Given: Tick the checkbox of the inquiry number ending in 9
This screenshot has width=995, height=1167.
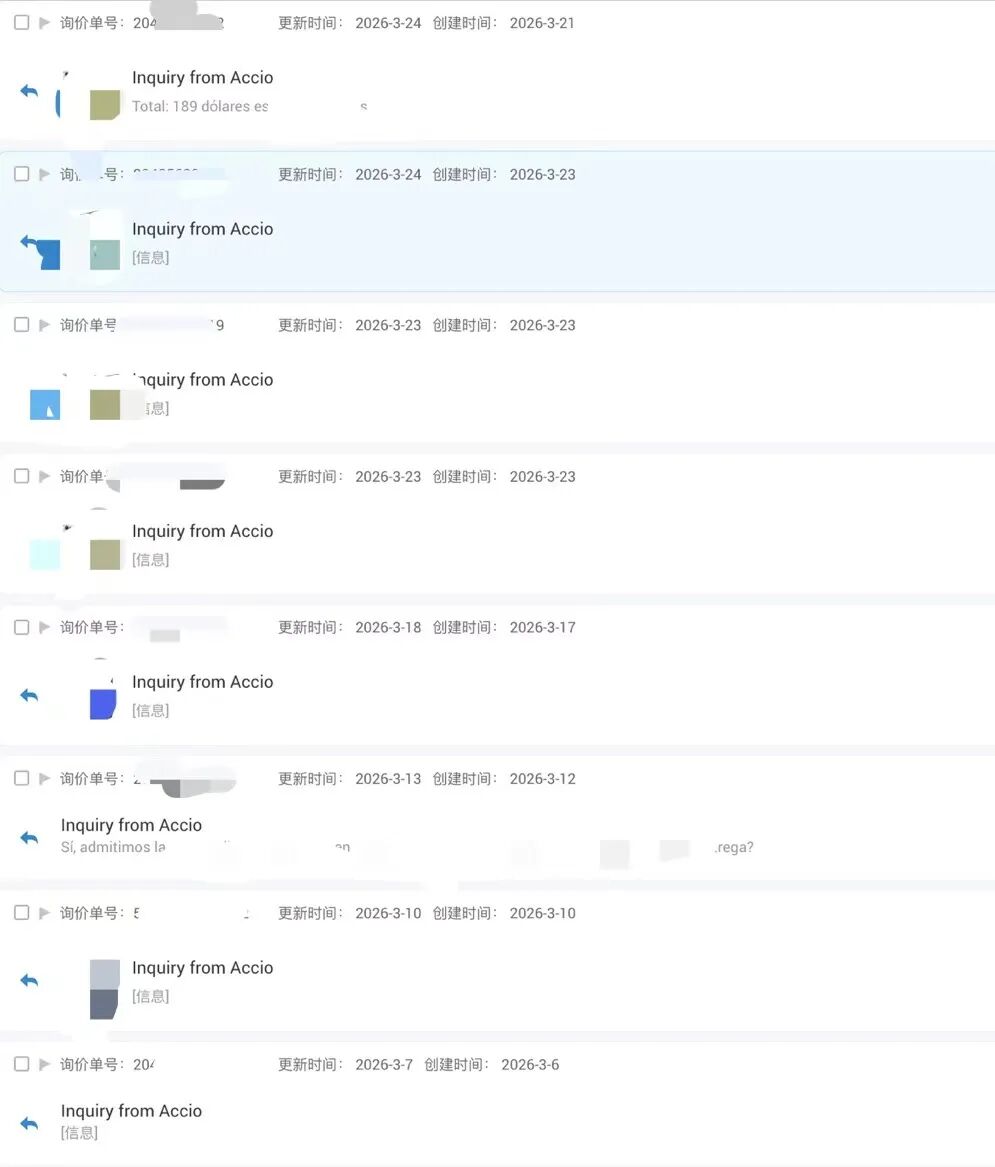Looking at the screenshot, I should click(x=22, y=324).
